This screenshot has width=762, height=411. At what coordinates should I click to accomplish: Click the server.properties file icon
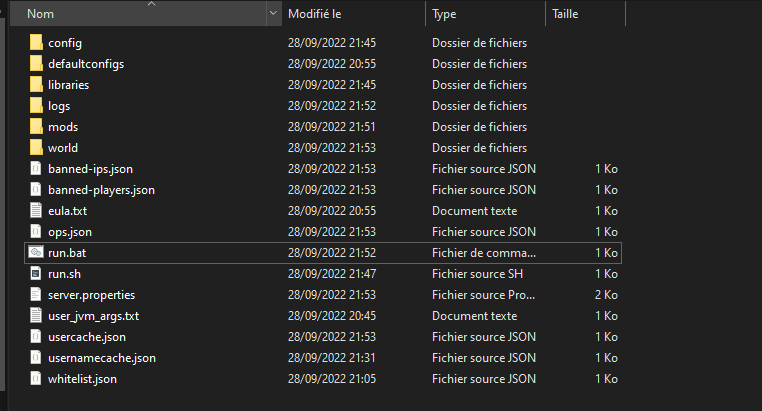coord(36,295)
